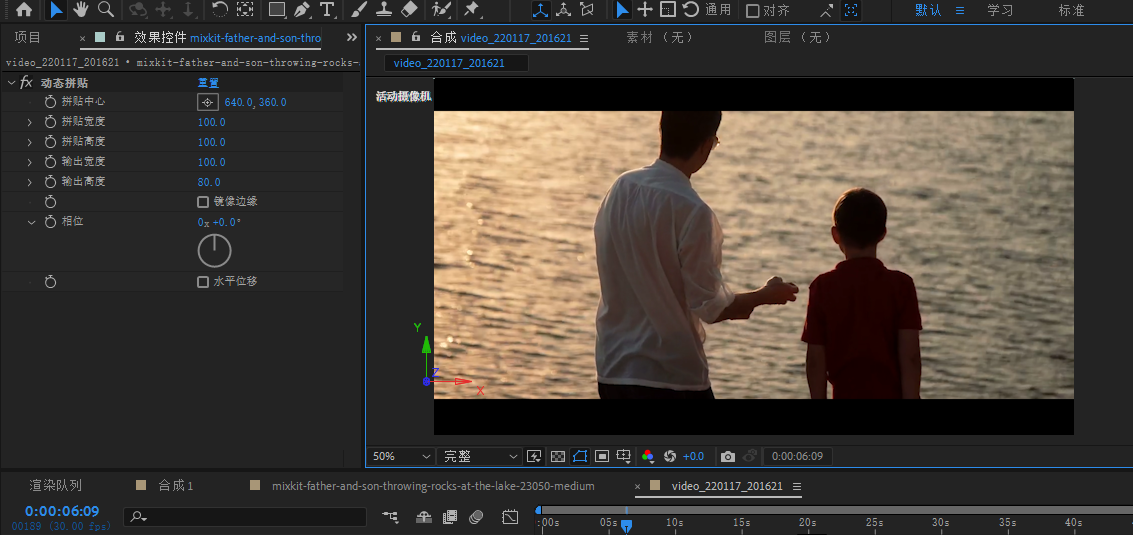The height and width of the screenshot is (535, 1133).
Task: Open the 50% magnification dropdown
Action: (401, 456)
